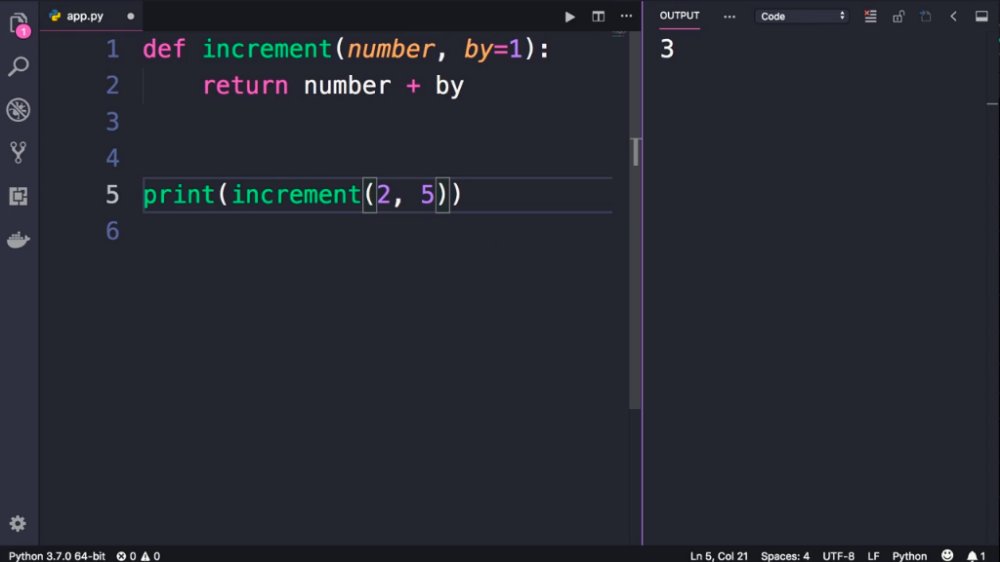Open the Manage settings gear
The image size is (1000, 562).
tap(18, 524)
